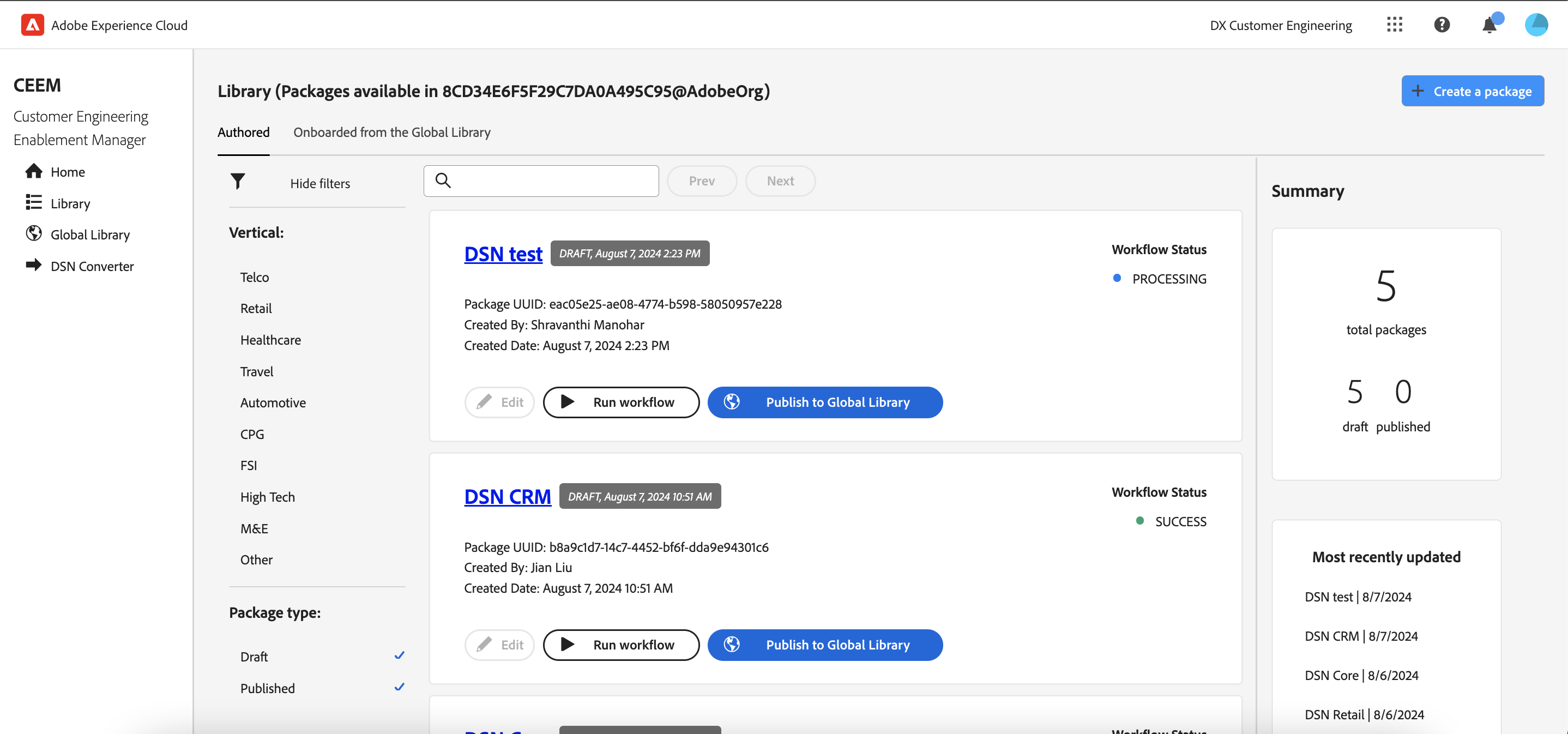The height and width of the screenshot is (734, 1568).
Task: Click the package search input field
Action: coord(541,181)
